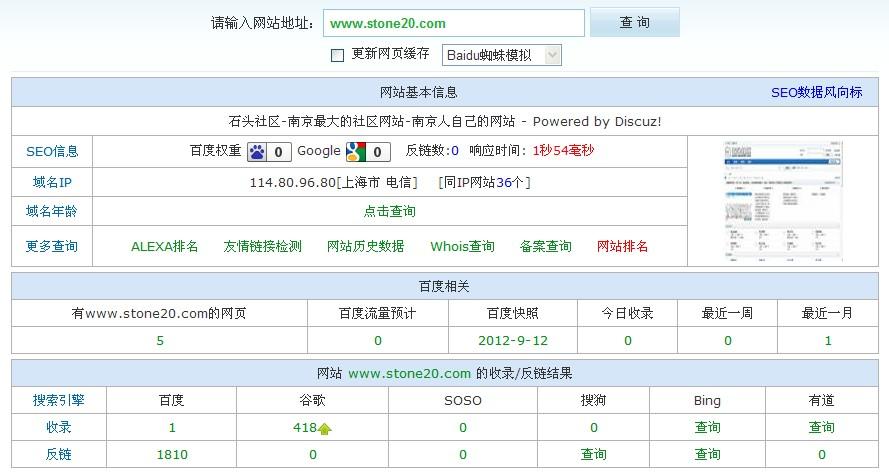Open the 备案查询 link
This screenshot has height=472, width=889.
(x=545, y=246)
